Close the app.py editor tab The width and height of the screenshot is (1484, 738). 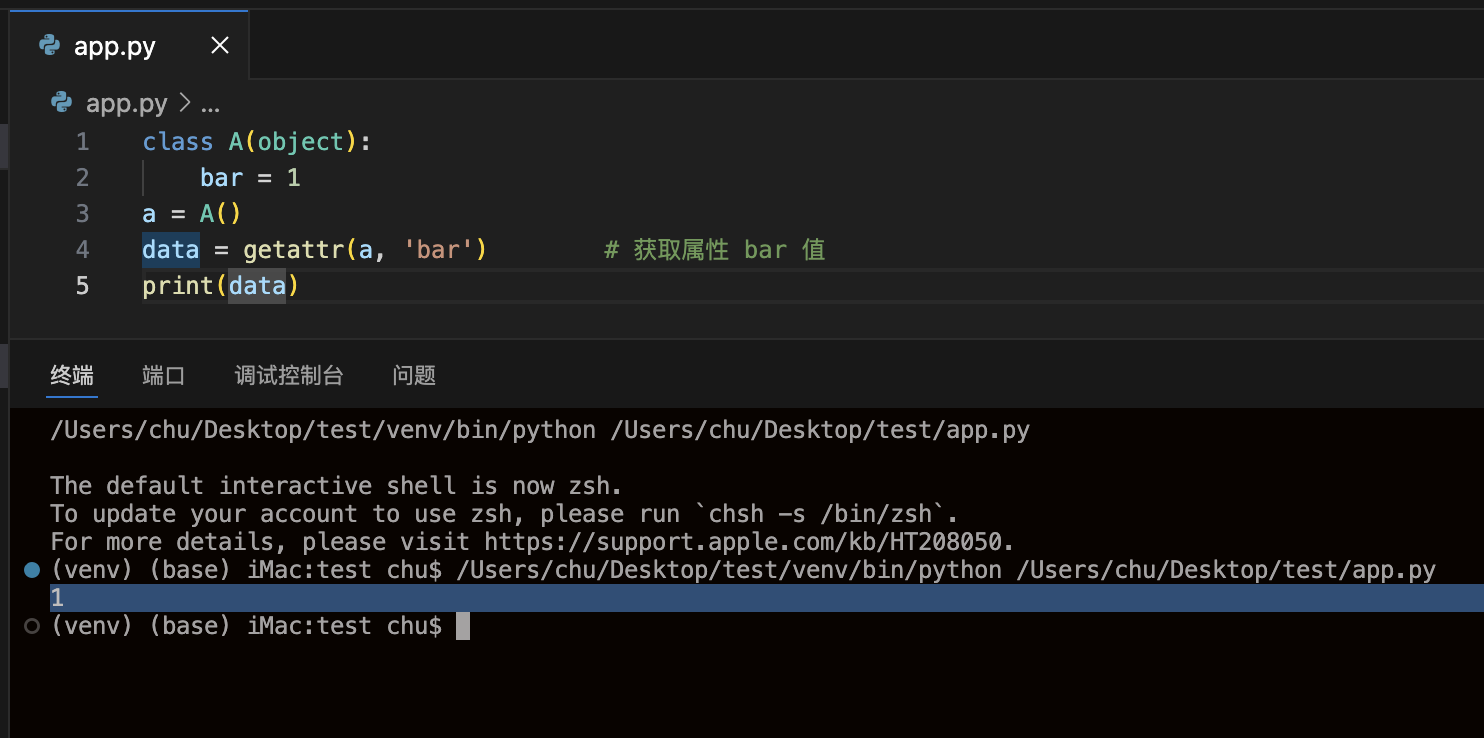(x=219, y=45)
